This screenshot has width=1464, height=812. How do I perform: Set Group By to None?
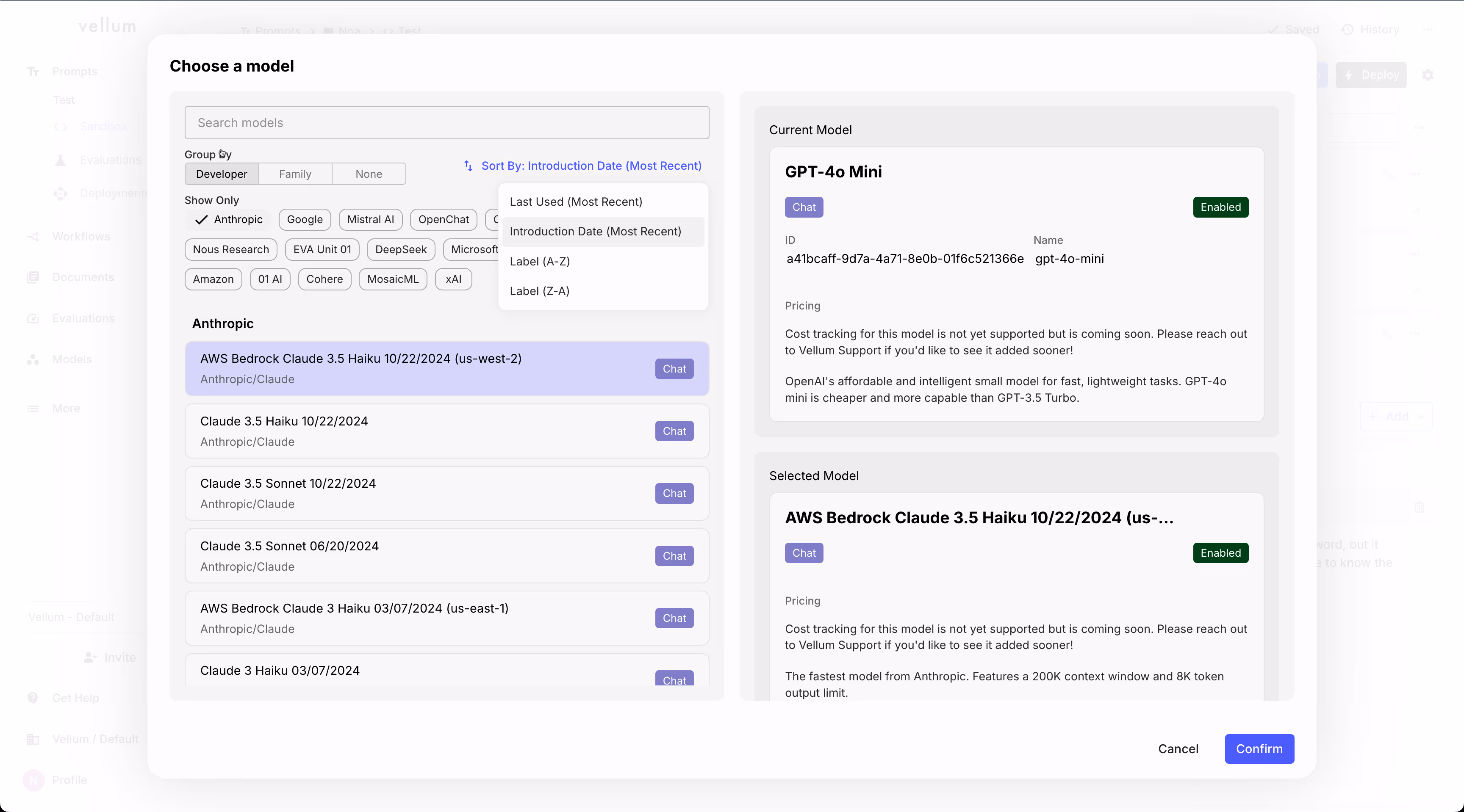tap(368, 174)
